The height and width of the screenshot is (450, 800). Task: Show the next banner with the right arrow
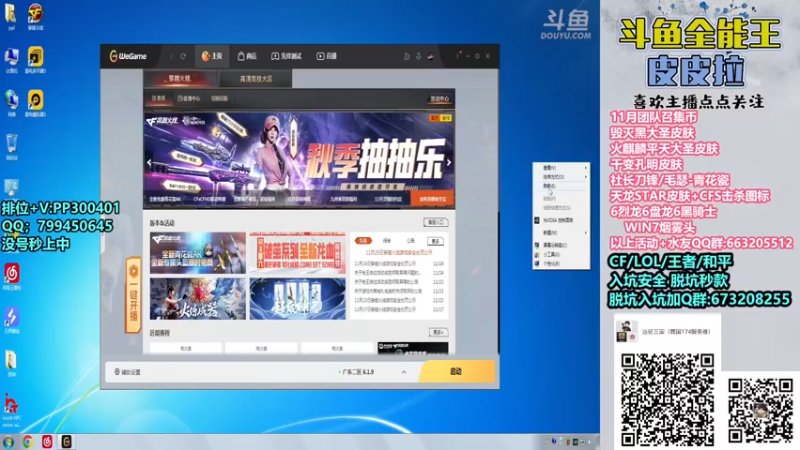[449, 162]
